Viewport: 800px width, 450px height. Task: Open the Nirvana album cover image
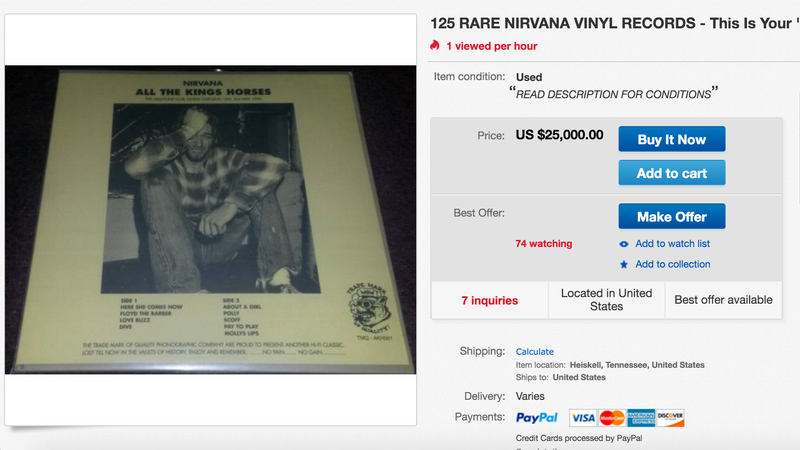coord(211,219)
